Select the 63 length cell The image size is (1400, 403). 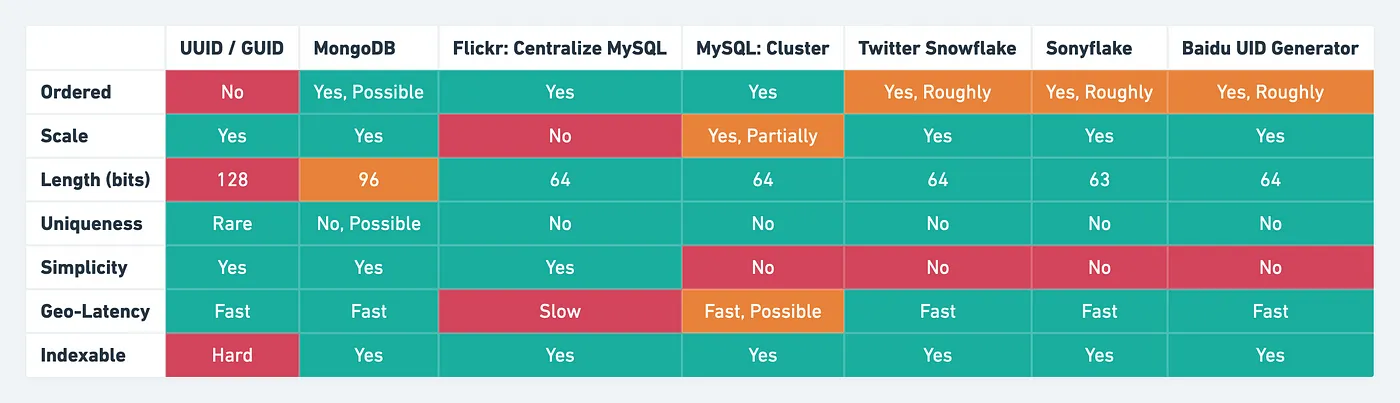pyautogui.click(x=1099, y=180)
